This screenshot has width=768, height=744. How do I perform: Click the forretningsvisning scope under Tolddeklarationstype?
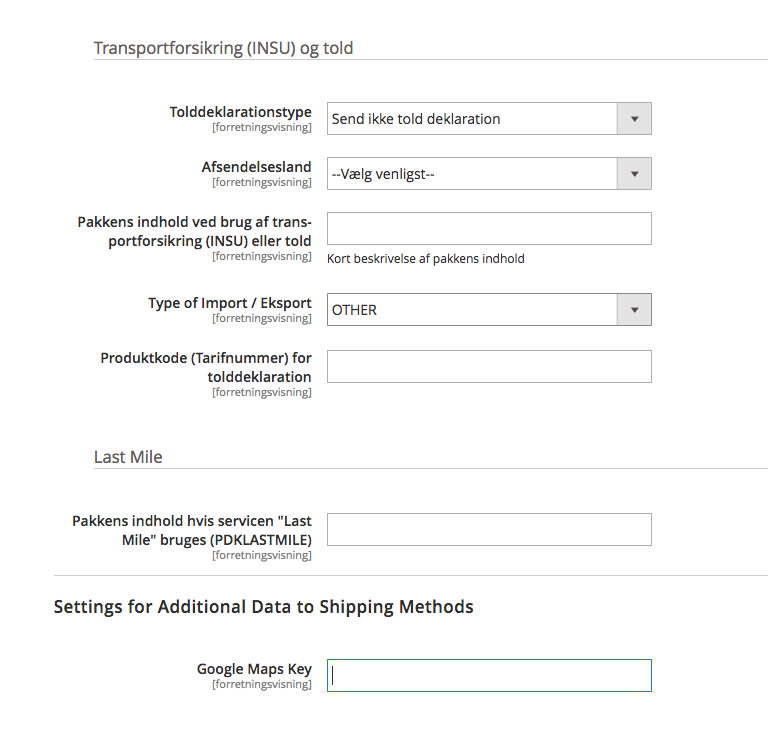point(261,128)
